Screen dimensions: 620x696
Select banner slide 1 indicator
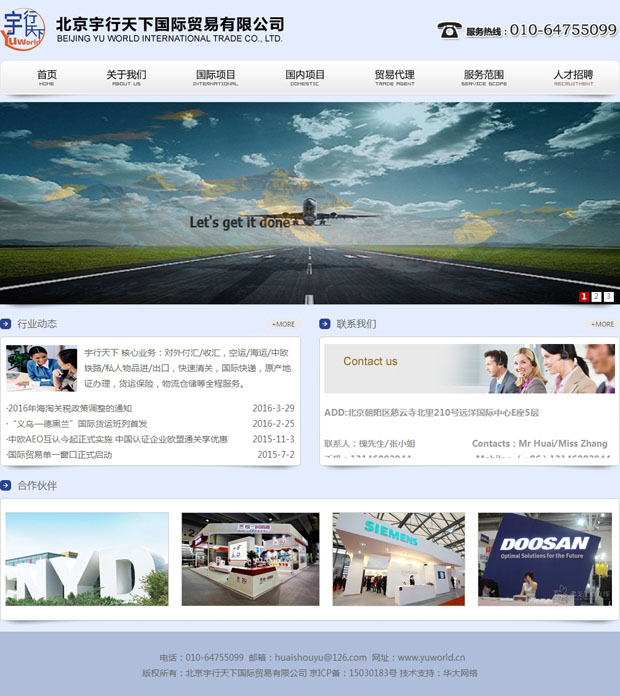(584, 297)
